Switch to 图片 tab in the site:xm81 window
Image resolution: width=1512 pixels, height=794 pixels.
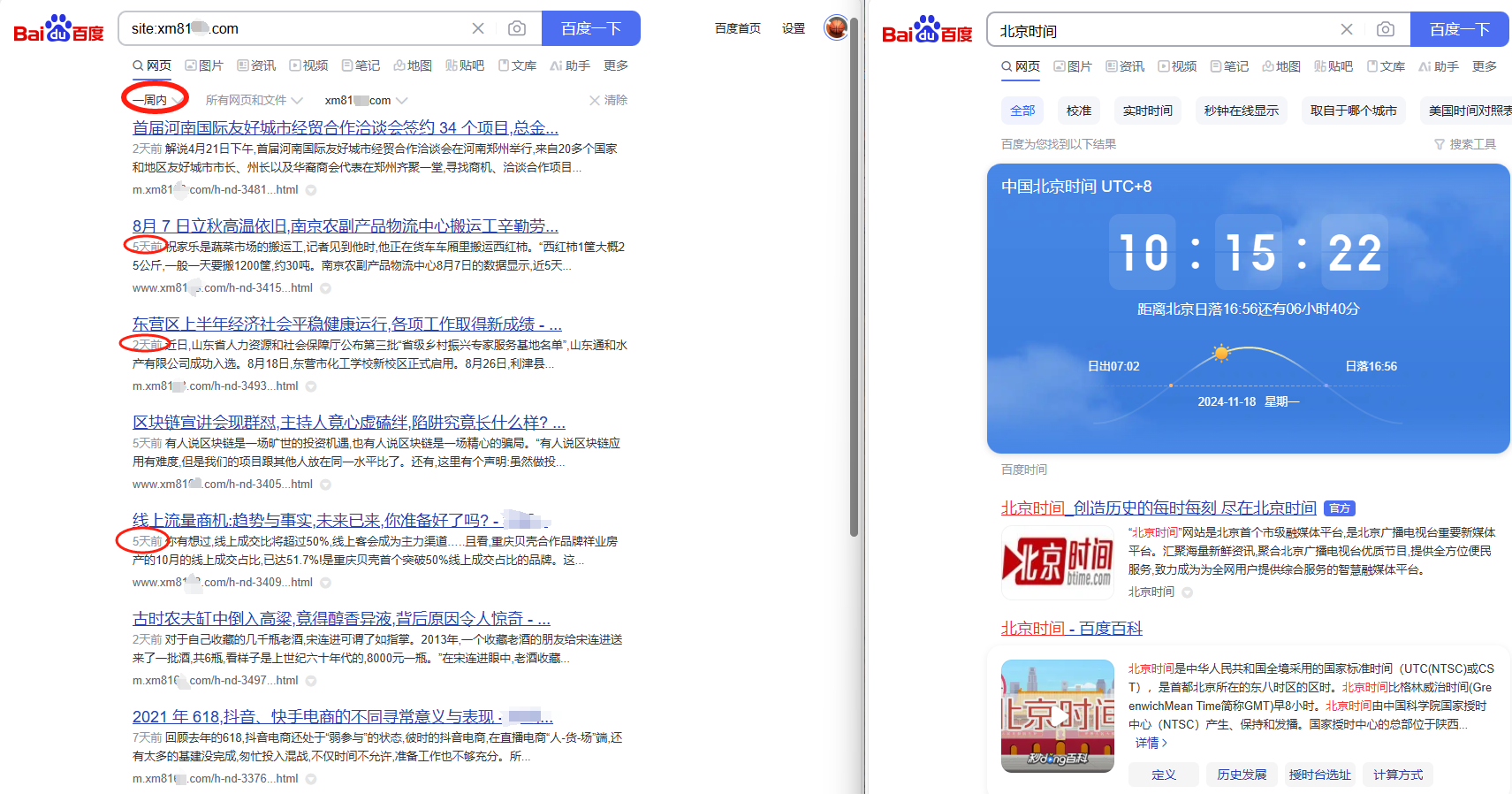204,65
